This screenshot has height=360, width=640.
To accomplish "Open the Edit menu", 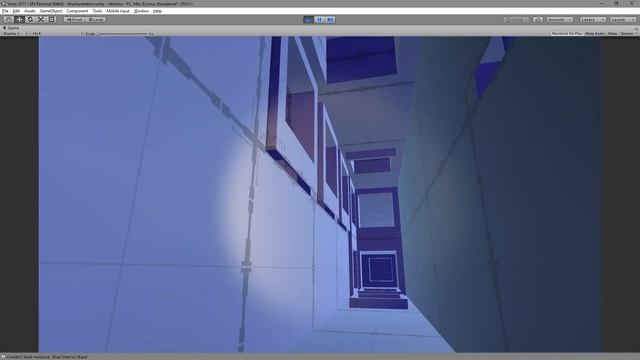I will (x=16, y=11).
